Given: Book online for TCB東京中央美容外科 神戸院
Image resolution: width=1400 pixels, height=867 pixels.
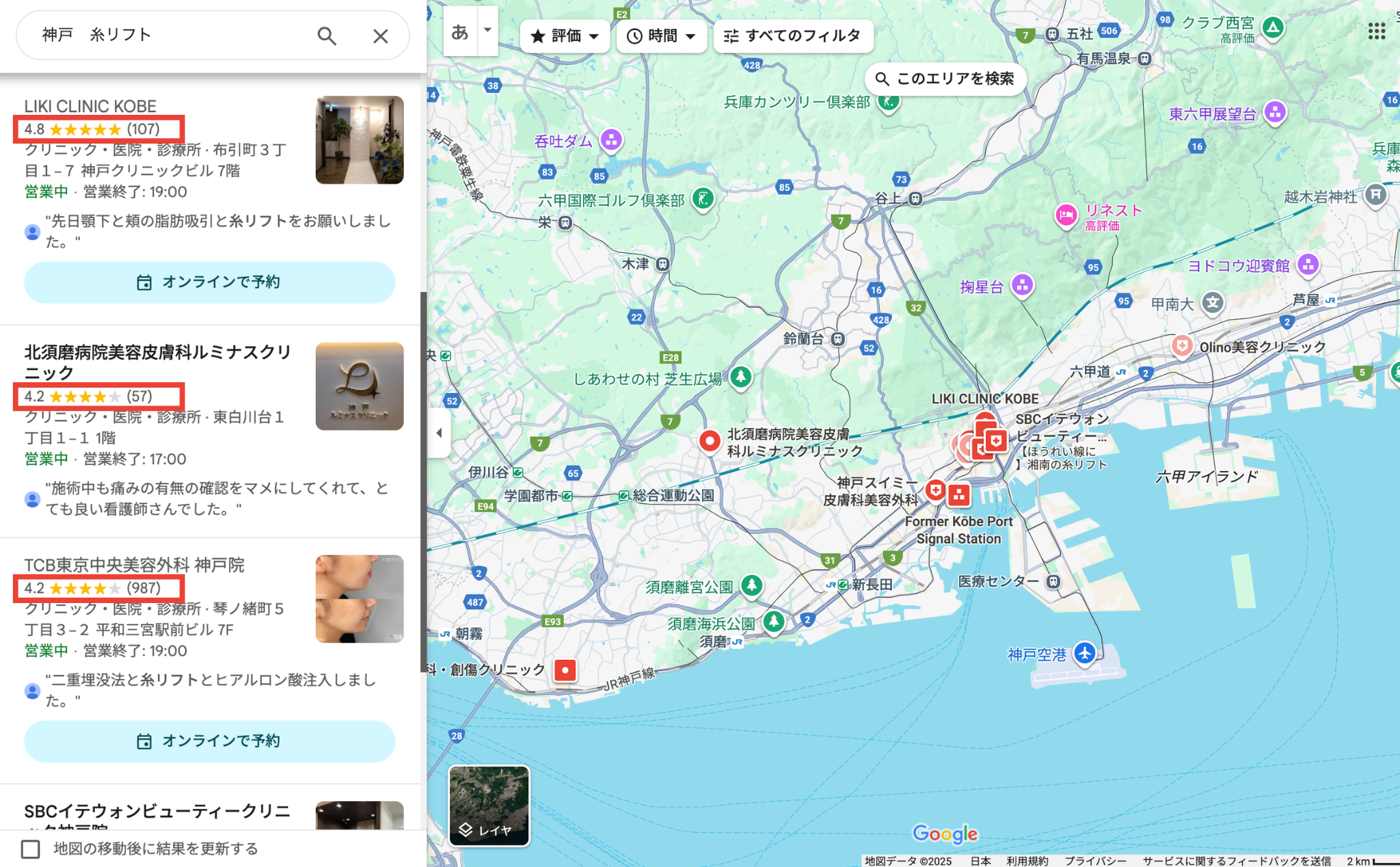Looking at the screenshot, I should 209,741.
